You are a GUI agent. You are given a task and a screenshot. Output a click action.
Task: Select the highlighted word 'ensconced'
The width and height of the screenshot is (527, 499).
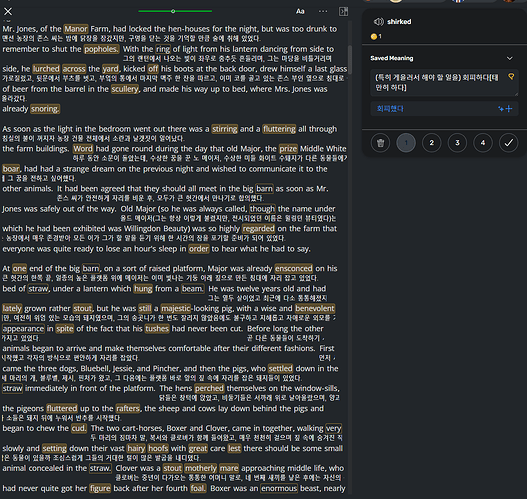pyautogui.click(x=293, y=268)
